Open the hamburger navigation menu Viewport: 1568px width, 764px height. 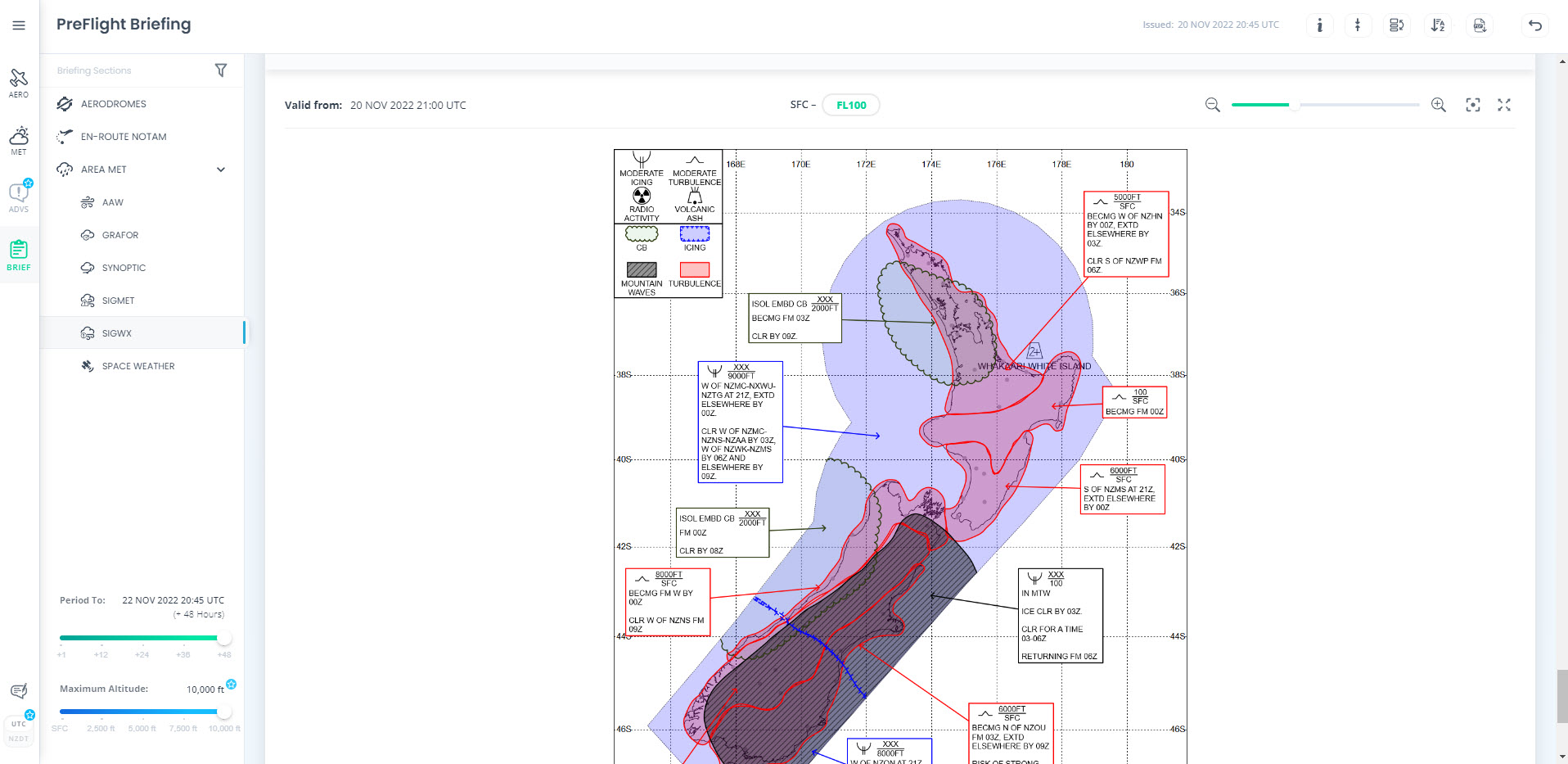click(19, 25)
